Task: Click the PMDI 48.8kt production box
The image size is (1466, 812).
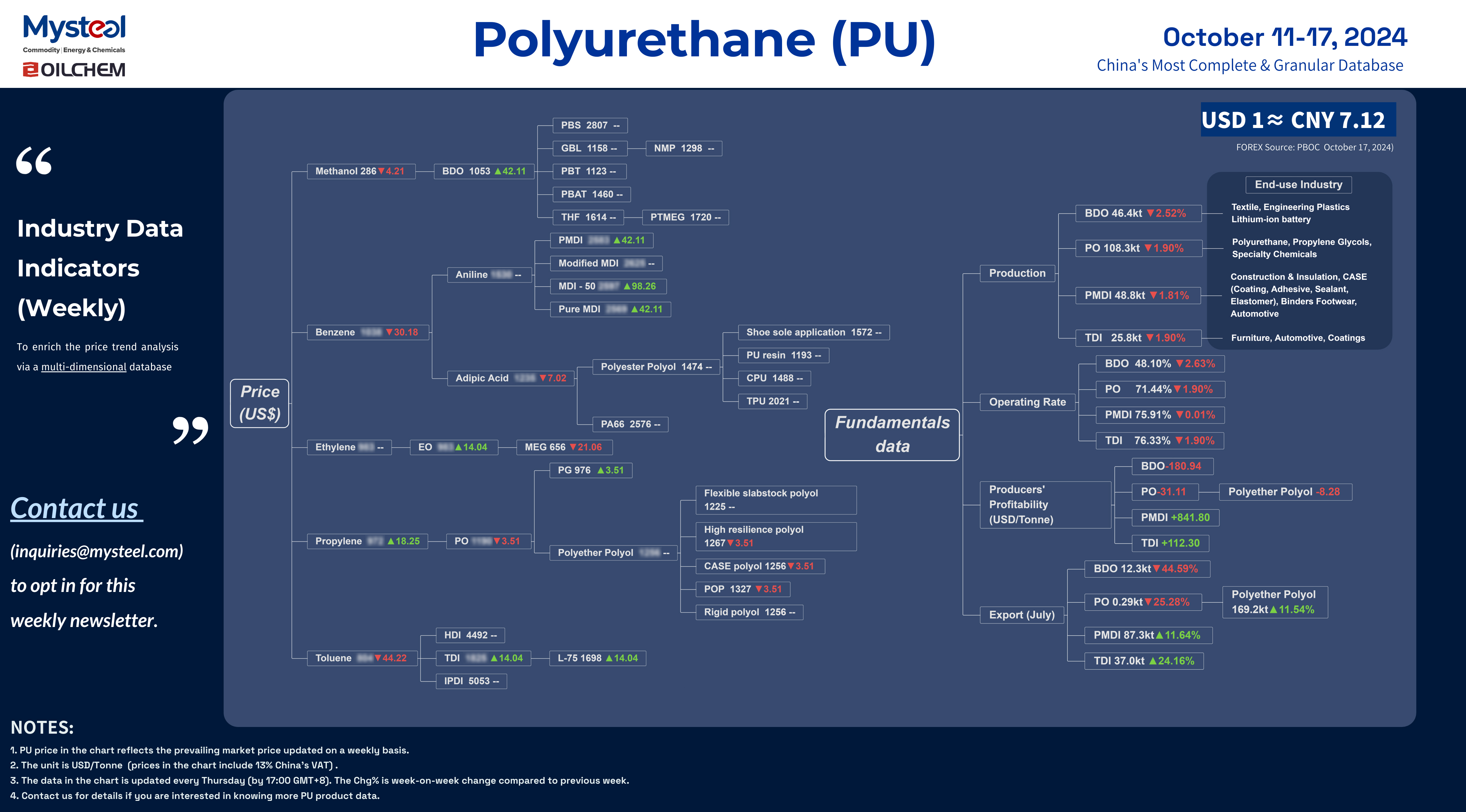Action: click(1138, 296)
